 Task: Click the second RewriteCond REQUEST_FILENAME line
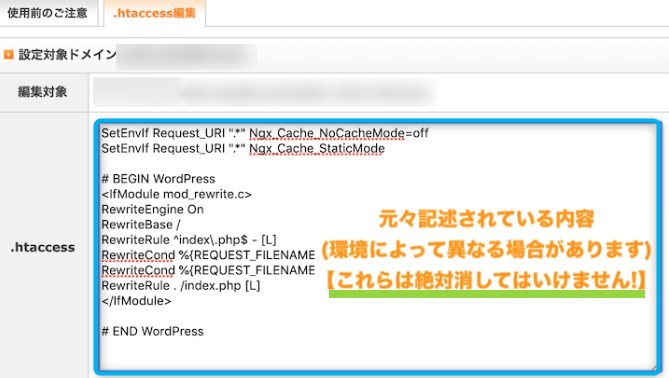208,270
